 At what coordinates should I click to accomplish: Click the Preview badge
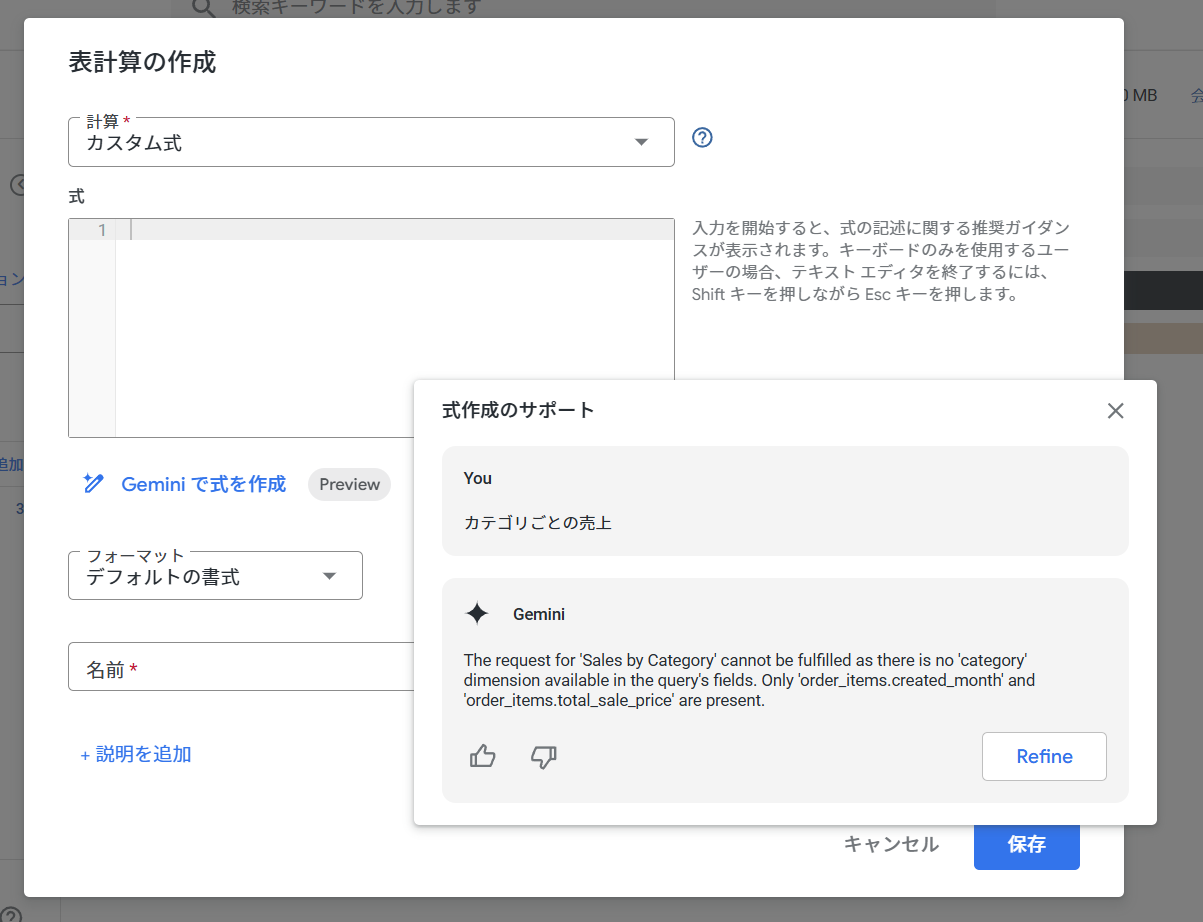pyautogui.click(x=349, y=484)
